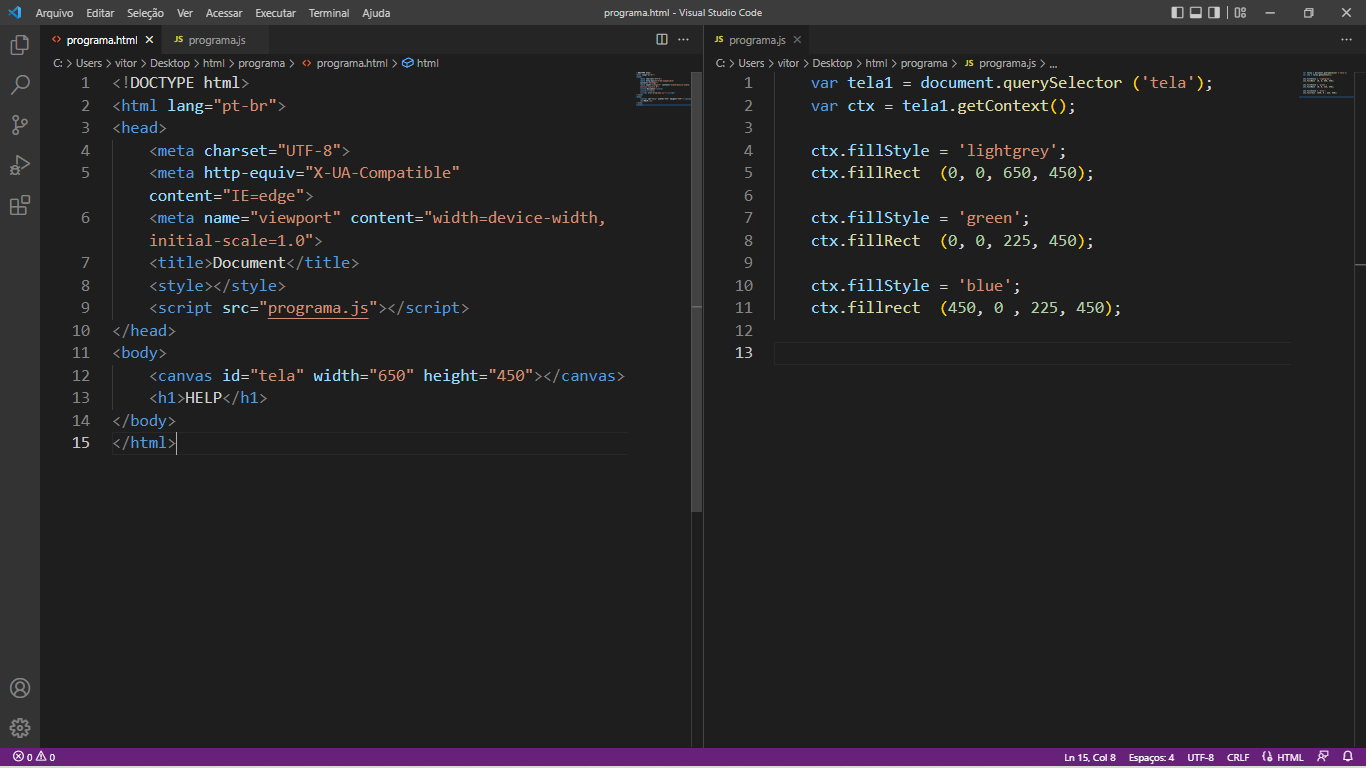The width and height of the screenshot is (1366, 768).
Task: Click line number 15 in left editor
Action: [80, 443]
